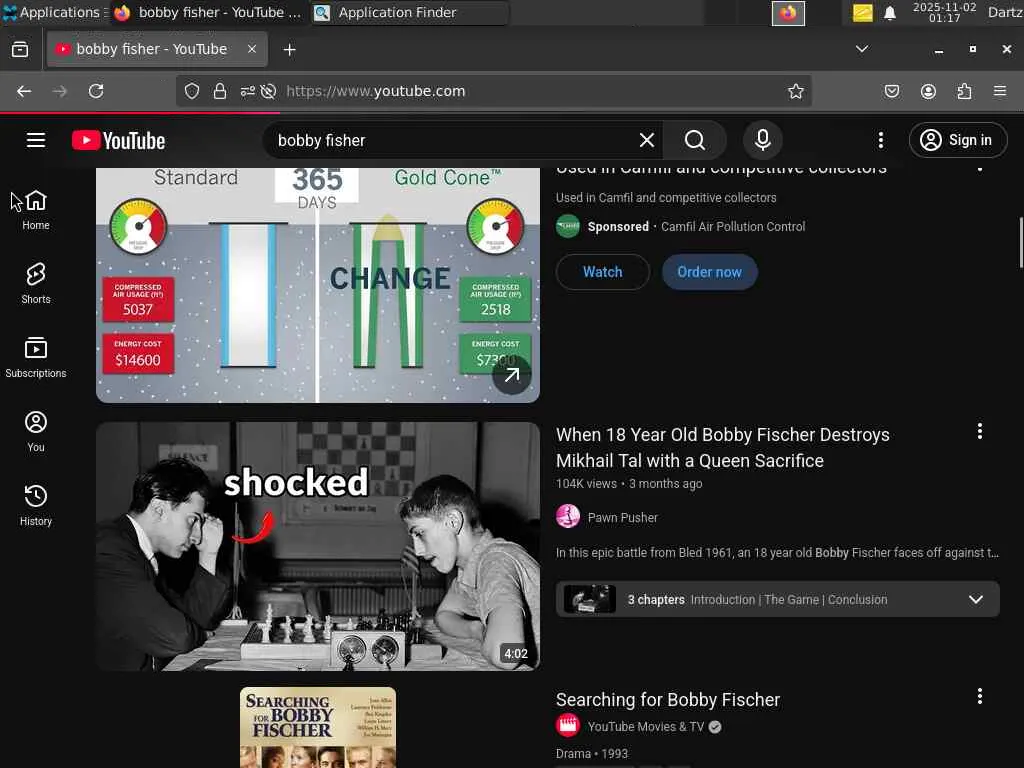Click the YouTube Movies & TV channel avatar

pos(568,726)
